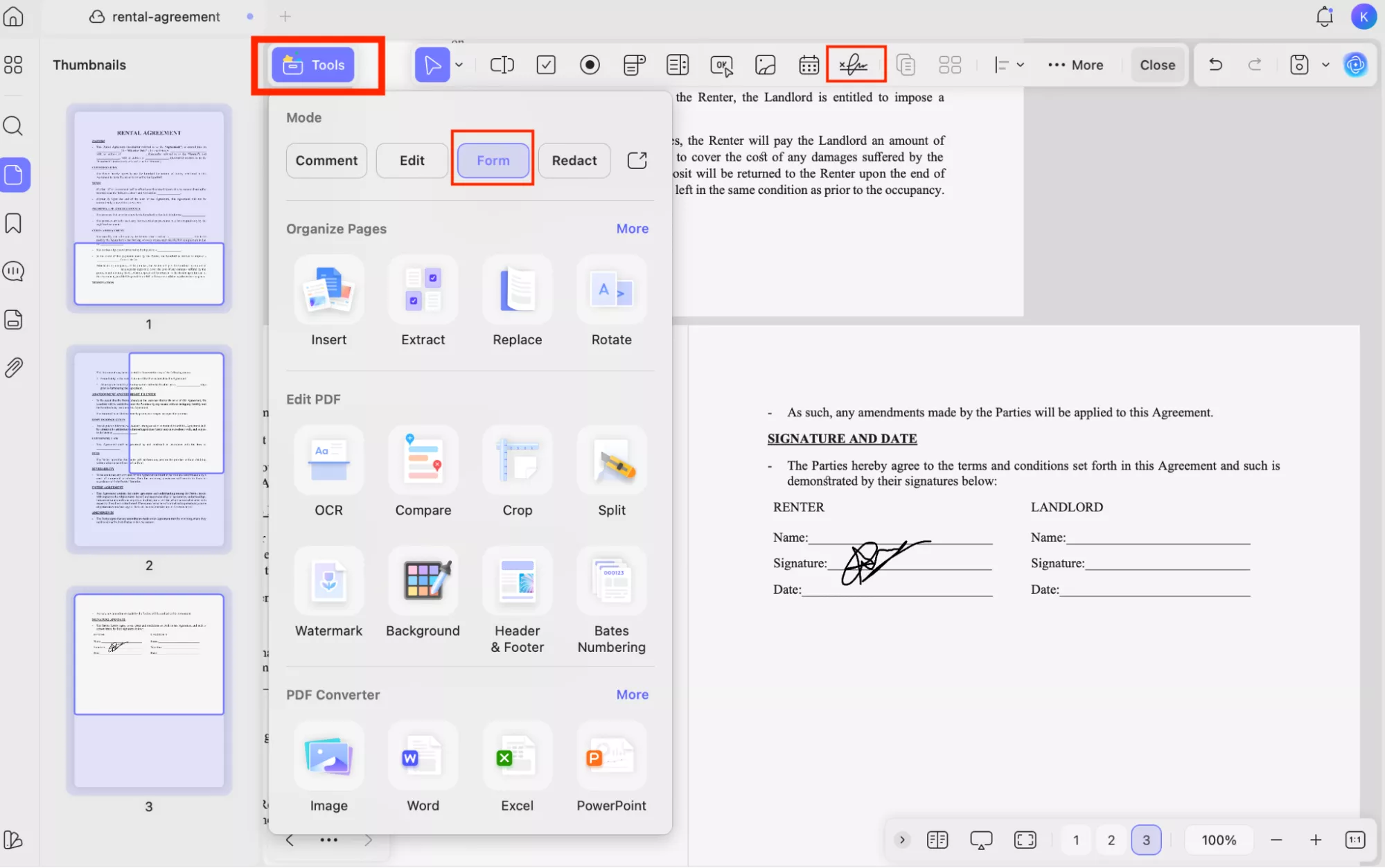1385x868 pixels.
Task: Click the Close button
Action: click(x=1156, y=64)
